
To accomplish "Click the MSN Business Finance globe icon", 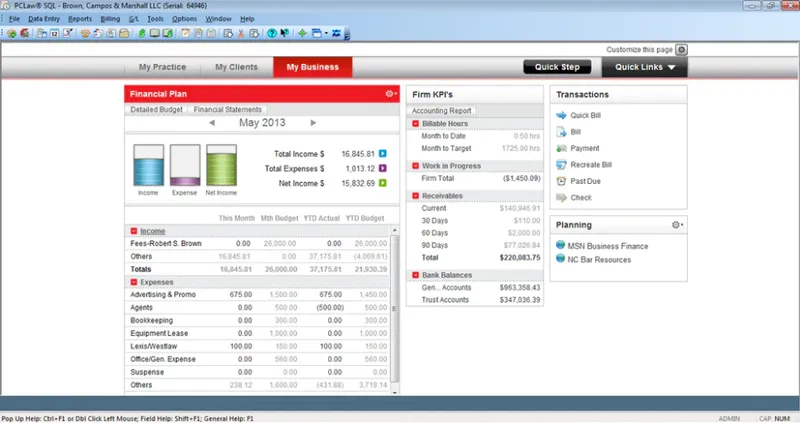I will 560,245.
